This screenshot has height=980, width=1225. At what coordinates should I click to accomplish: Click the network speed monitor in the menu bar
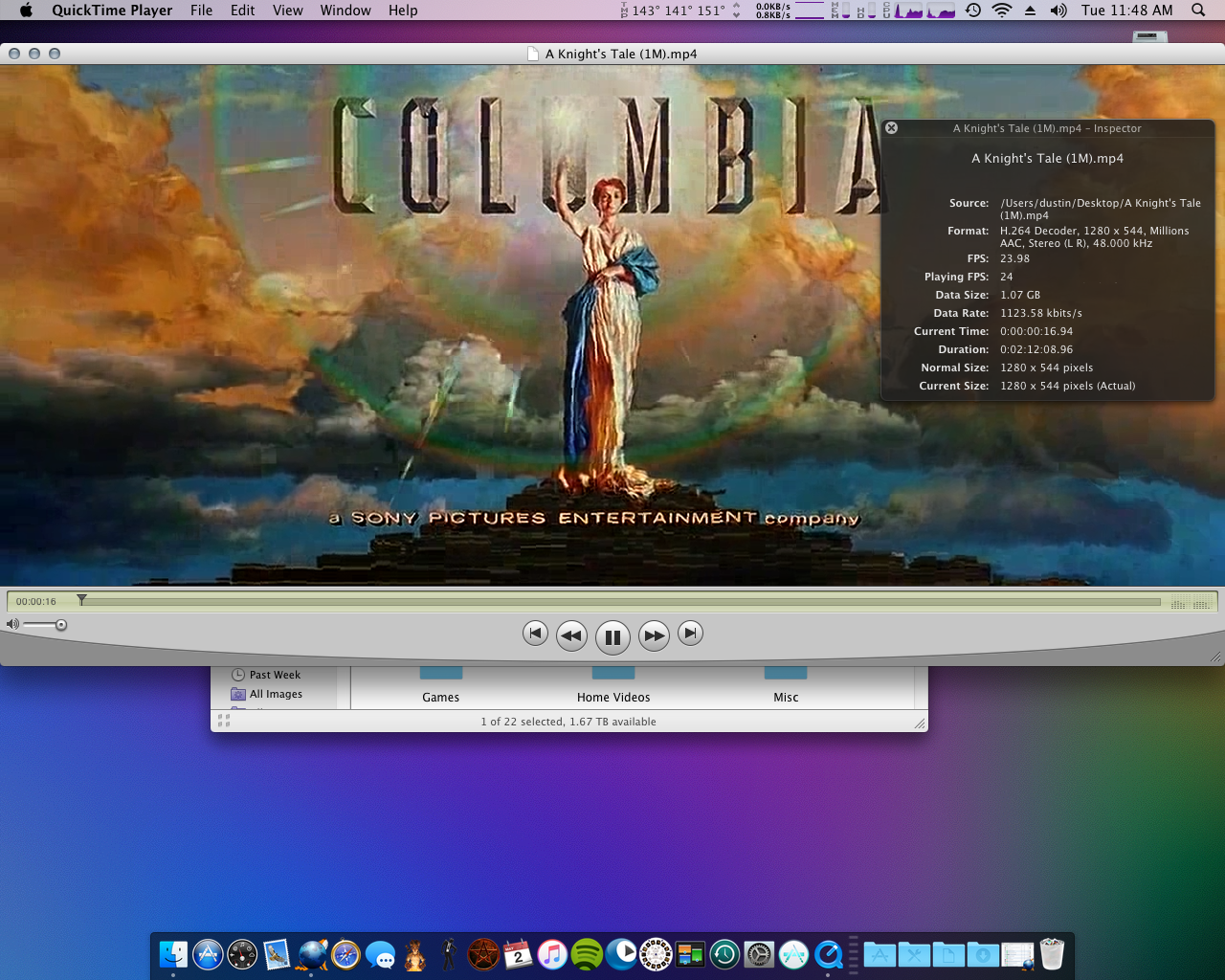[790, 11]
